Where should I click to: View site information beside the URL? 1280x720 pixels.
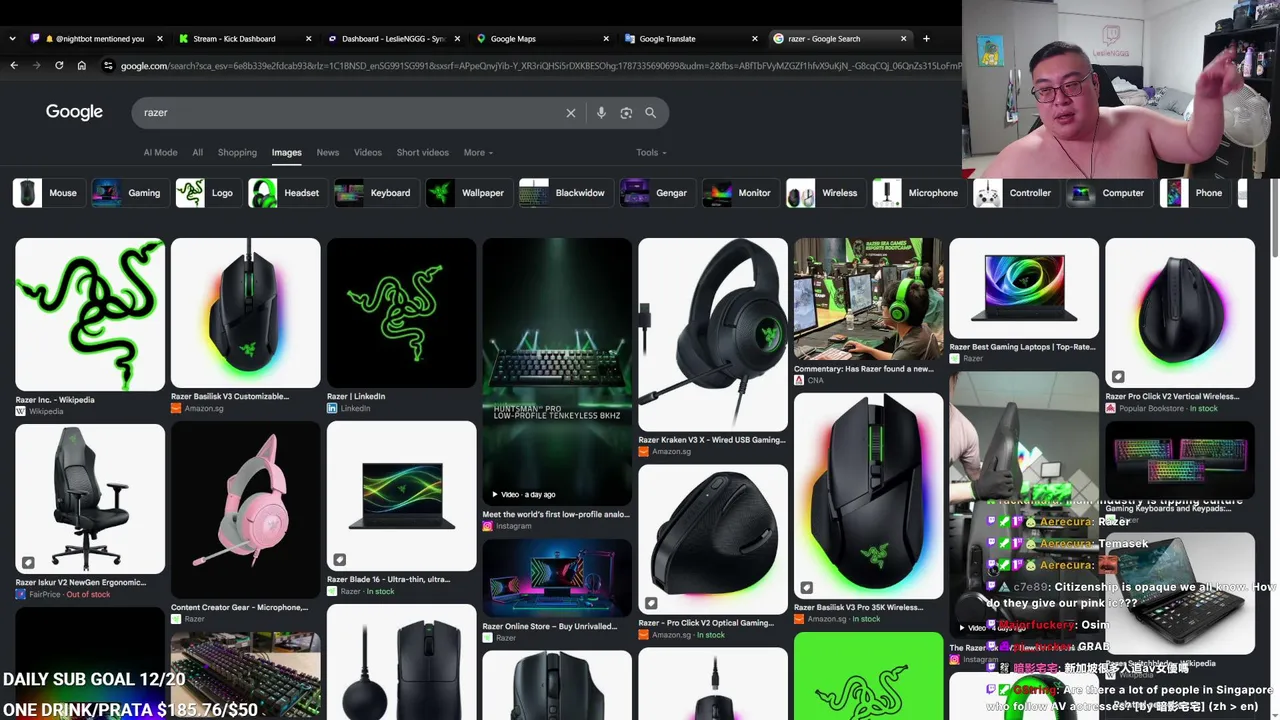(108, 66)
